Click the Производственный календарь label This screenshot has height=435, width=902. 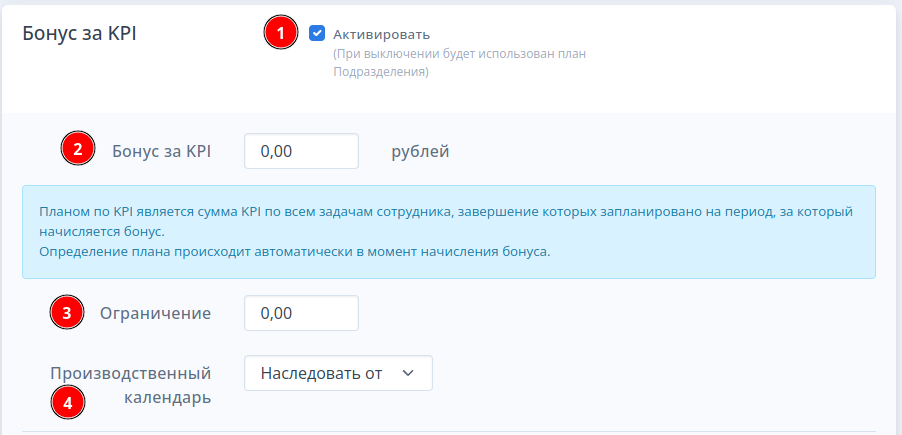131,385
